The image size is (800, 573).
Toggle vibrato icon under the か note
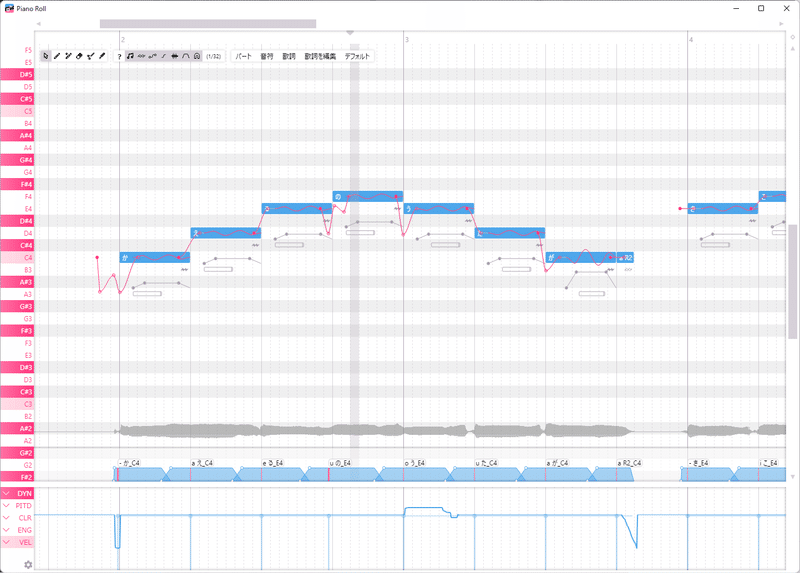184,269
